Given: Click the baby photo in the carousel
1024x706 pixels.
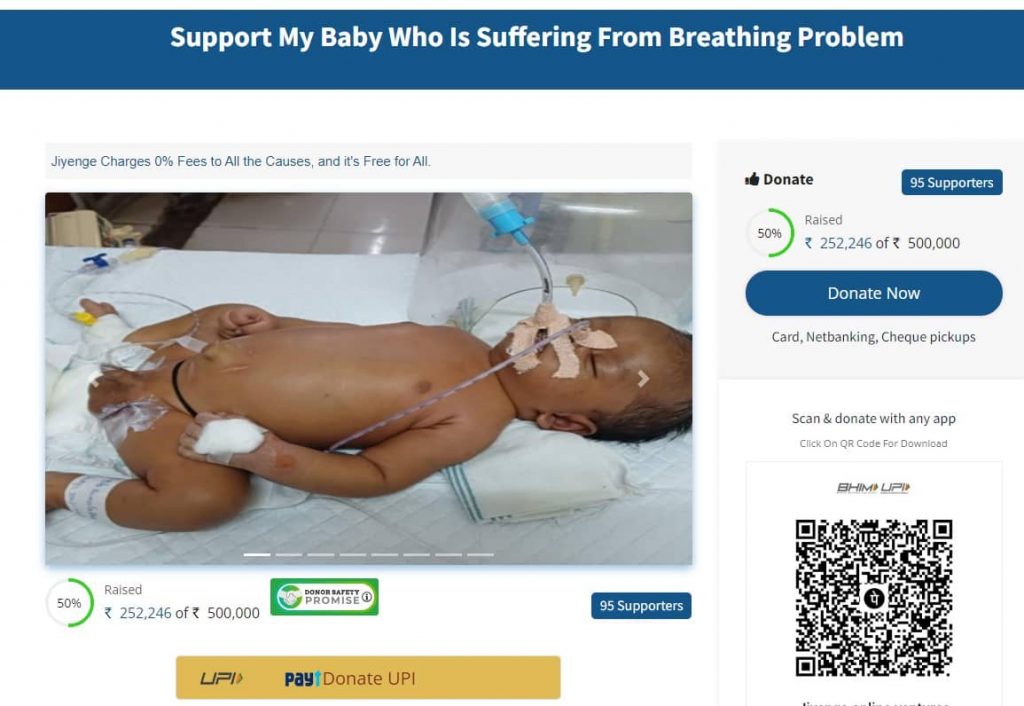Looking at the screenshot, I should point(369,379).
